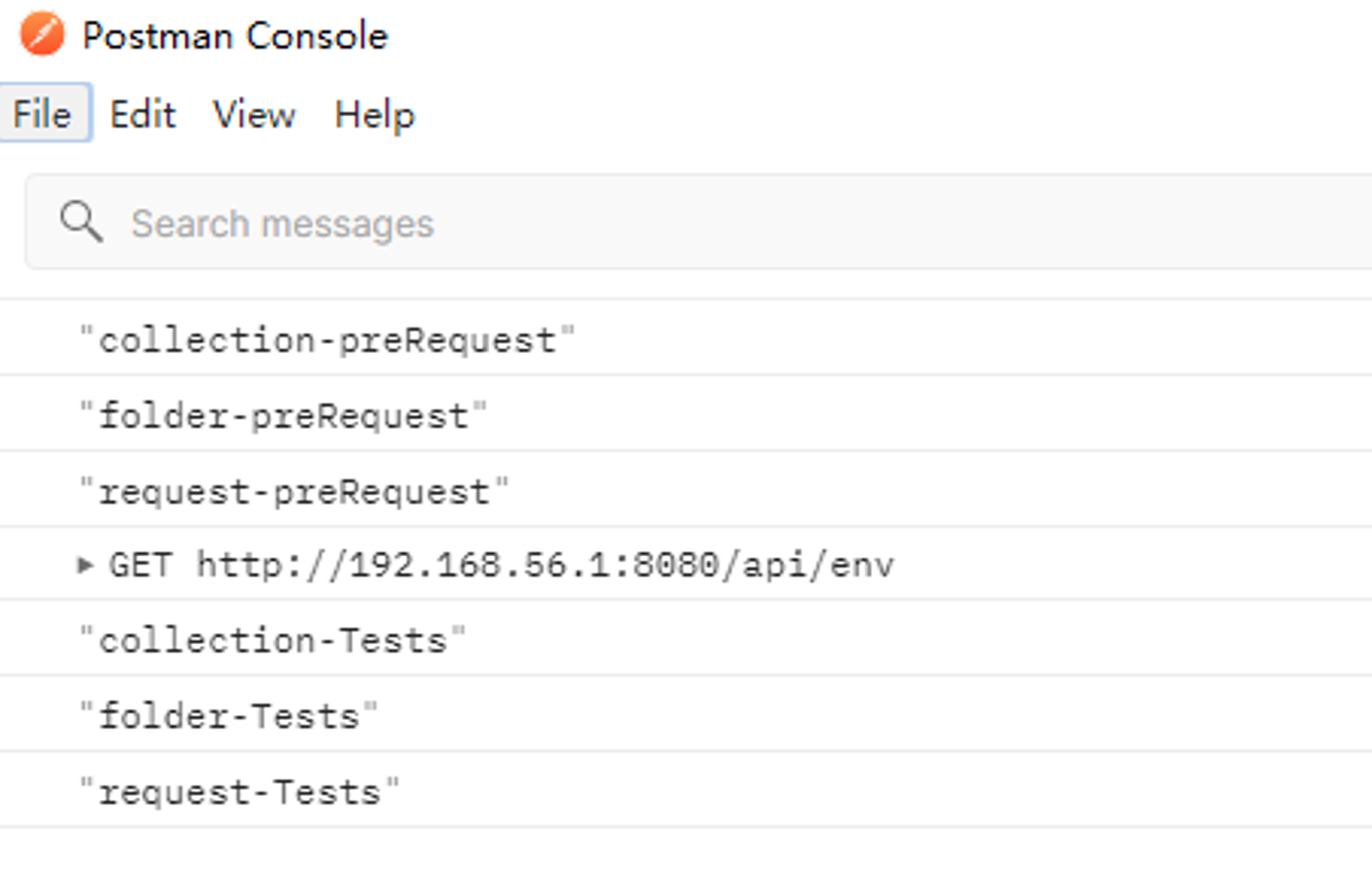Click the opening quote of collection-preRequest message
Image resolution: width=1372 pixels, height=892 pixels.
(86, 330)
